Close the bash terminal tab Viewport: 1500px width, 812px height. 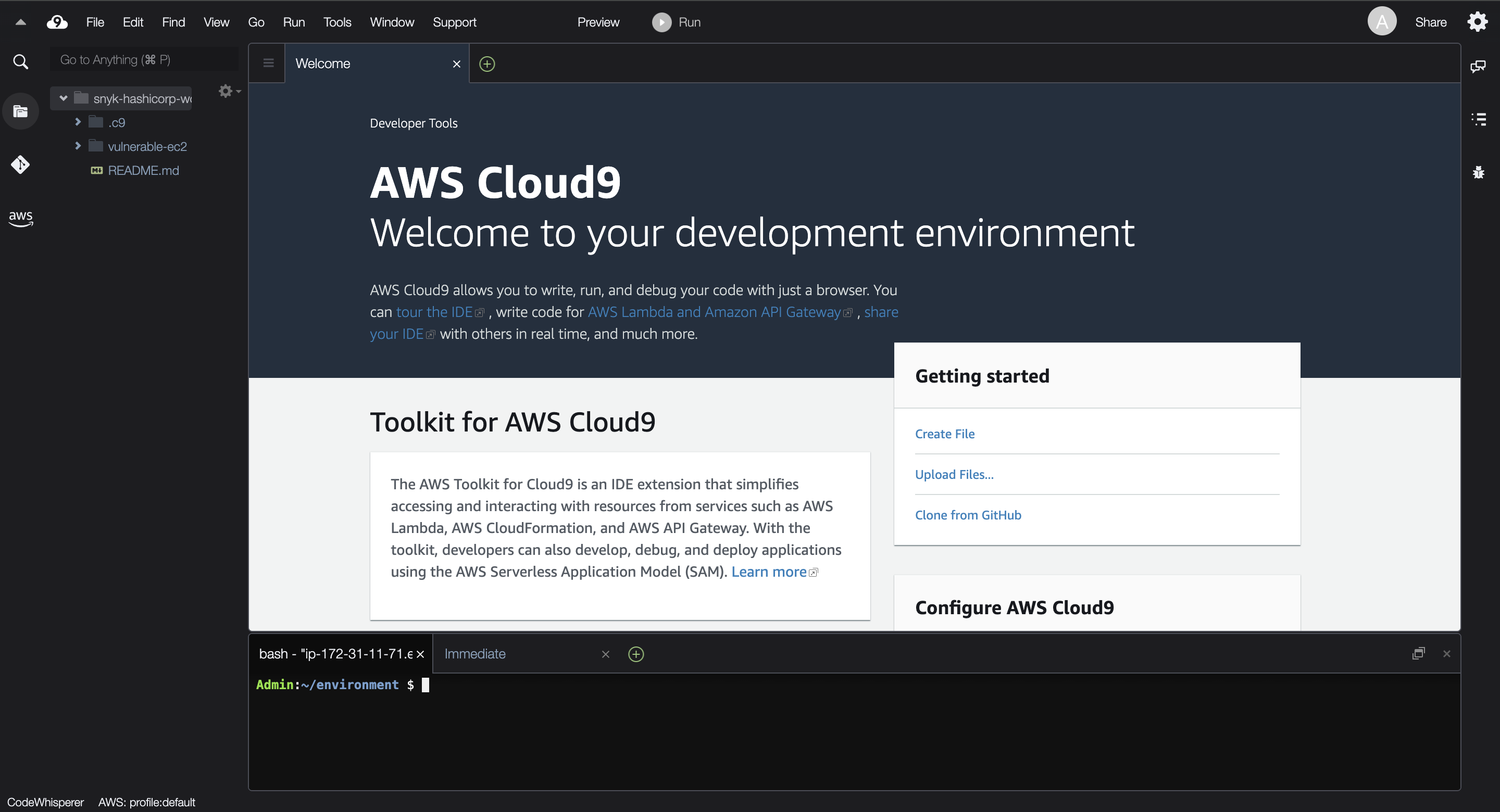point(420,654)
